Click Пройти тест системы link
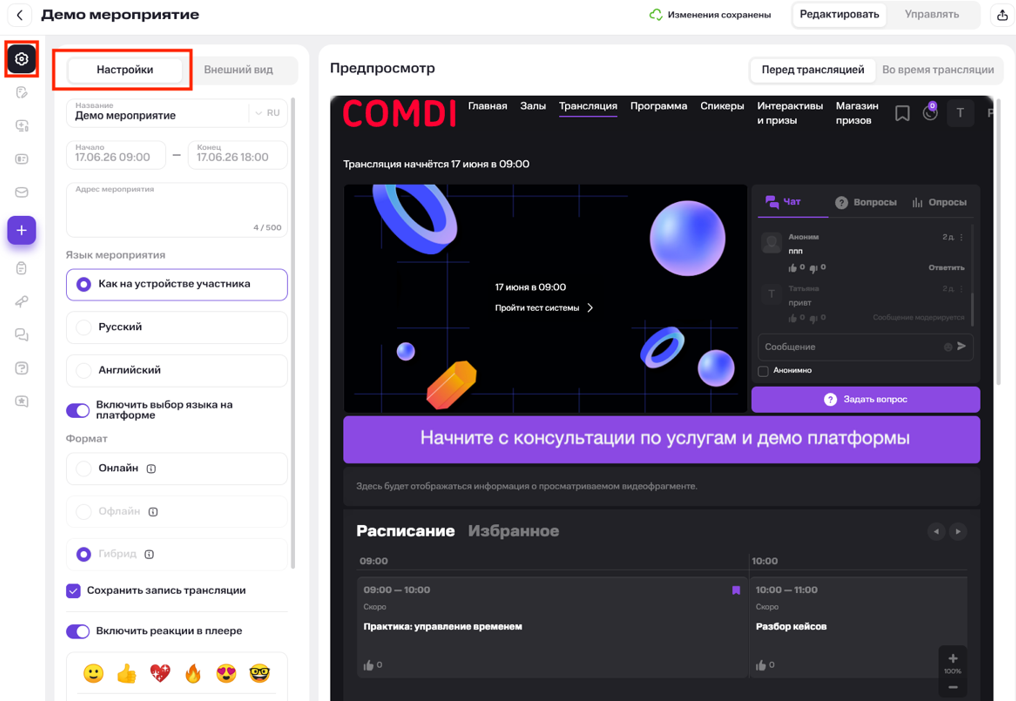Screen dimensions: 1016x701 point(537,308)
